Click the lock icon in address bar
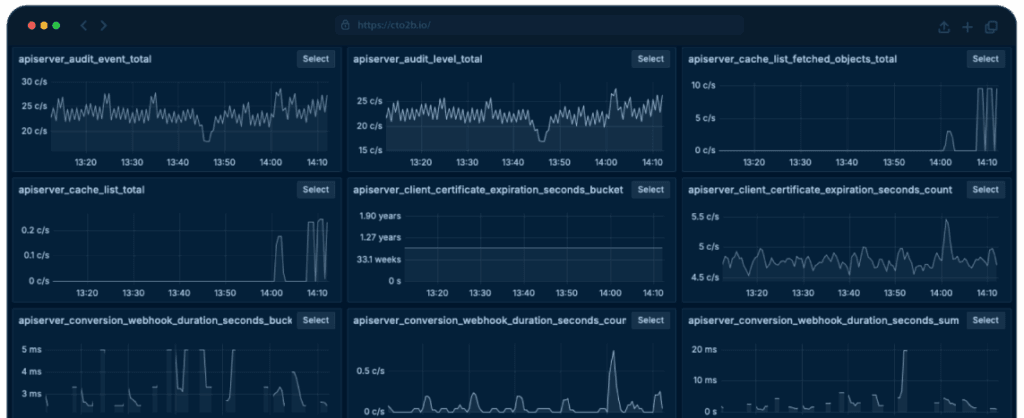Screen dimensions: 1024x418 (x=345, y=25)
